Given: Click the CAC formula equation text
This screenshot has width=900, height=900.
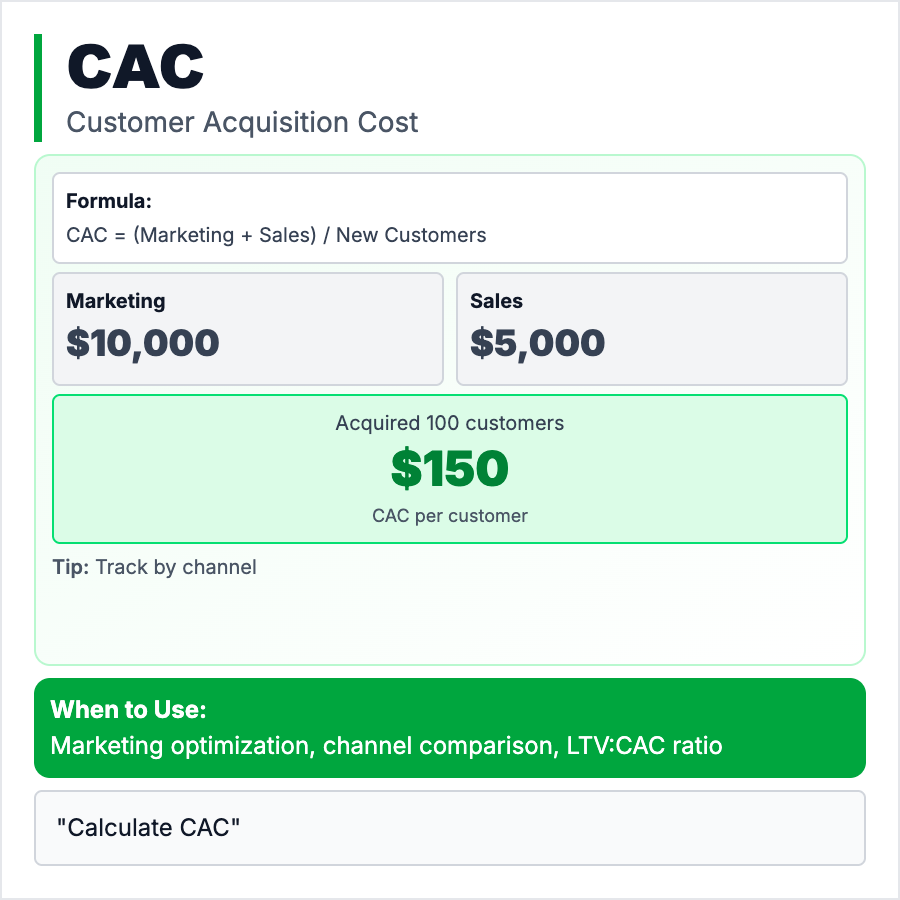Looking at the screenshot, I should tap(276, 236).
